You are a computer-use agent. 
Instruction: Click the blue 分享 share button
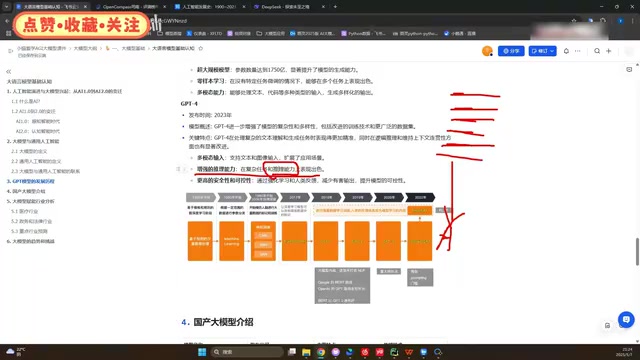click(511, 51)
